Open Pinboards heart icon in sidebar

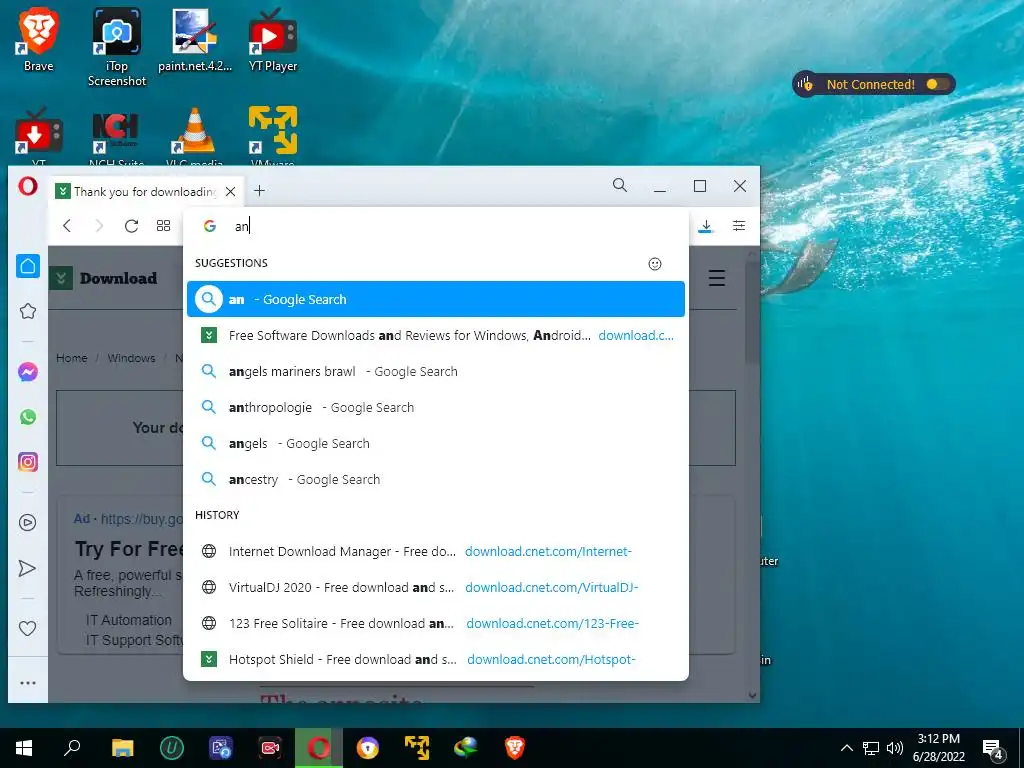tap(27, 628)
